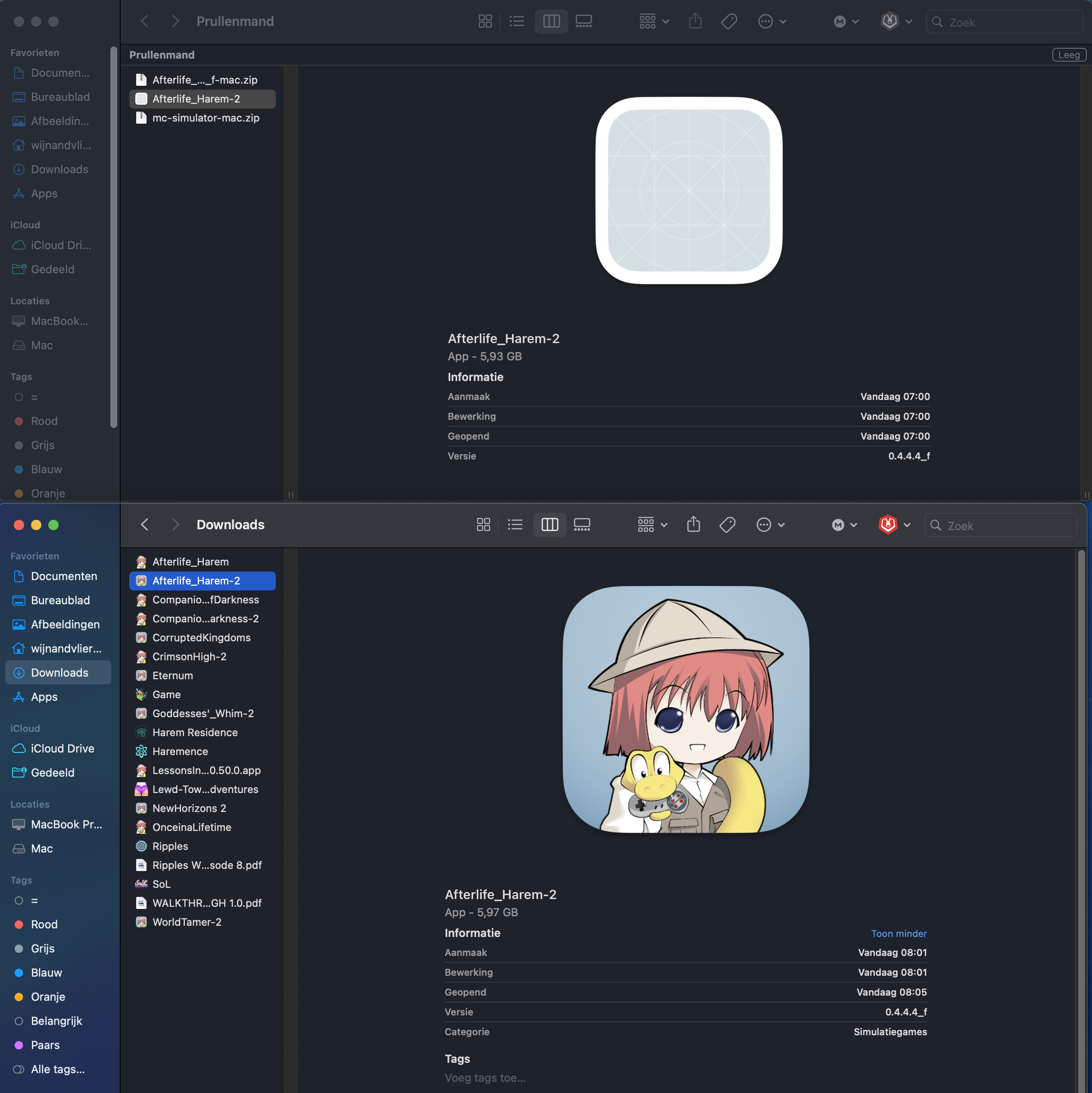Click Toon minder link in preview pane

coord(899,934)
